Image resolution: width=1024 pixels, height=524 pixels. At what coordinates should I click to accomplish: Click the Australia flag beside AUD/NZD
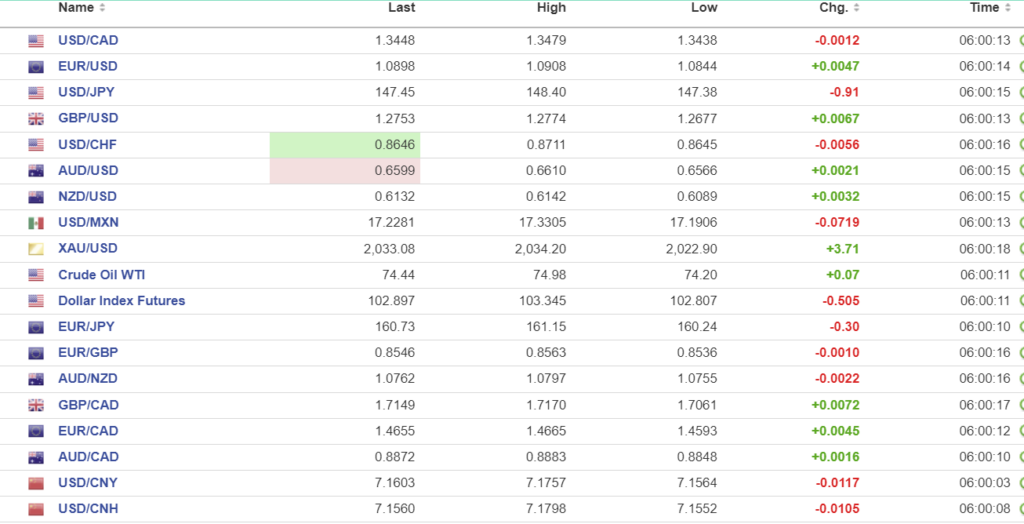coord(36,379)
